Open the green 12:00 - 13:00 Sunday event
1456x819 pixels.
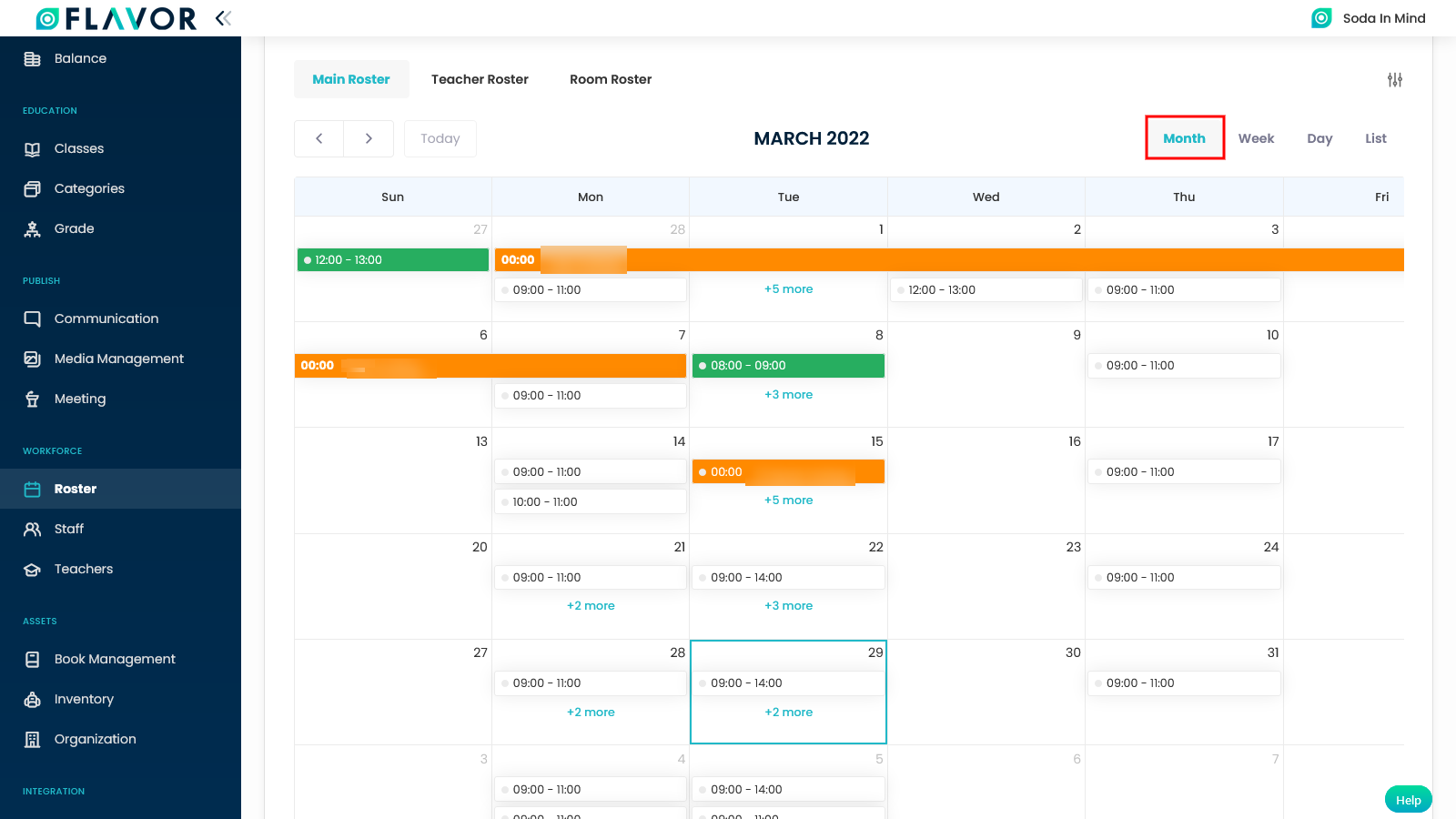click(393, 260)
